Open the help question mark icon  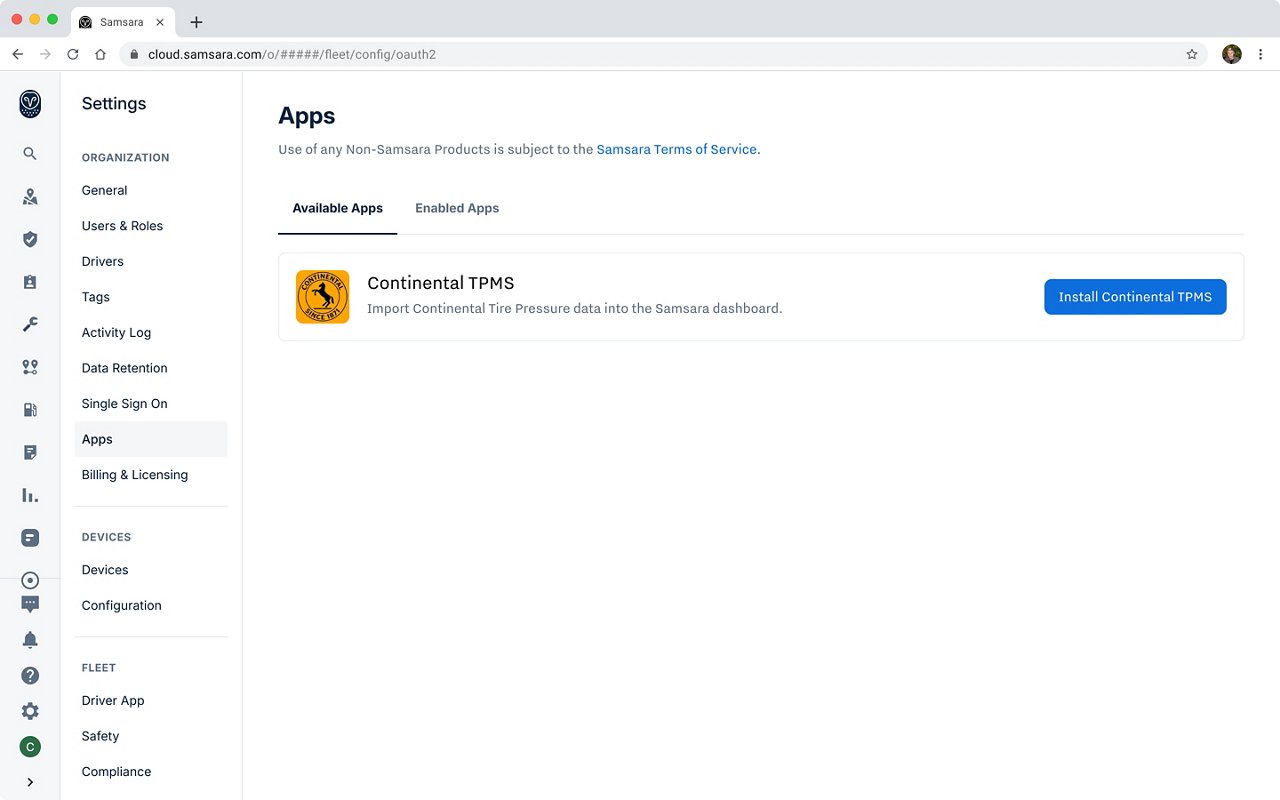pos(30,676)
